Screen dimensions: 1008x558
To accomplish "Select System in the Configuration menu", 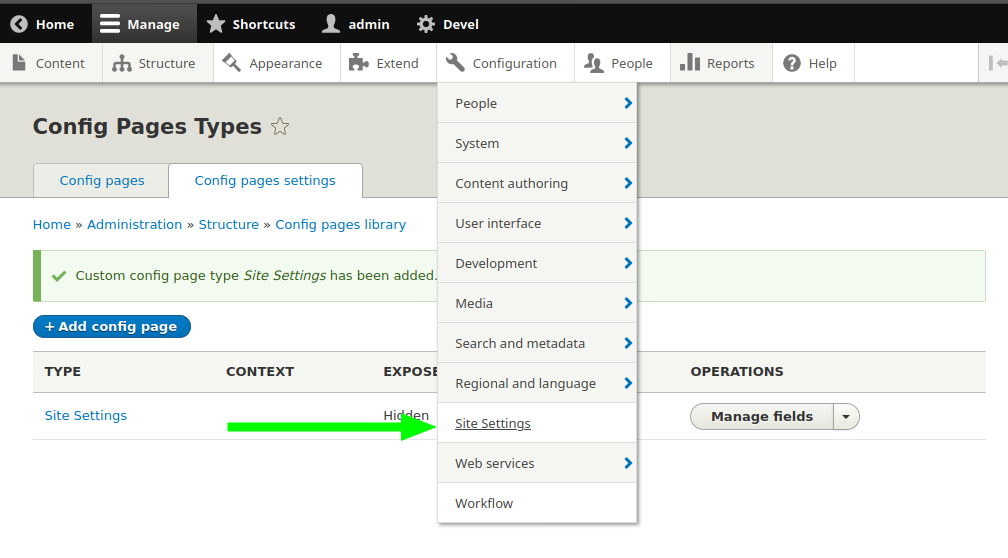I will (x=477, y=143).
